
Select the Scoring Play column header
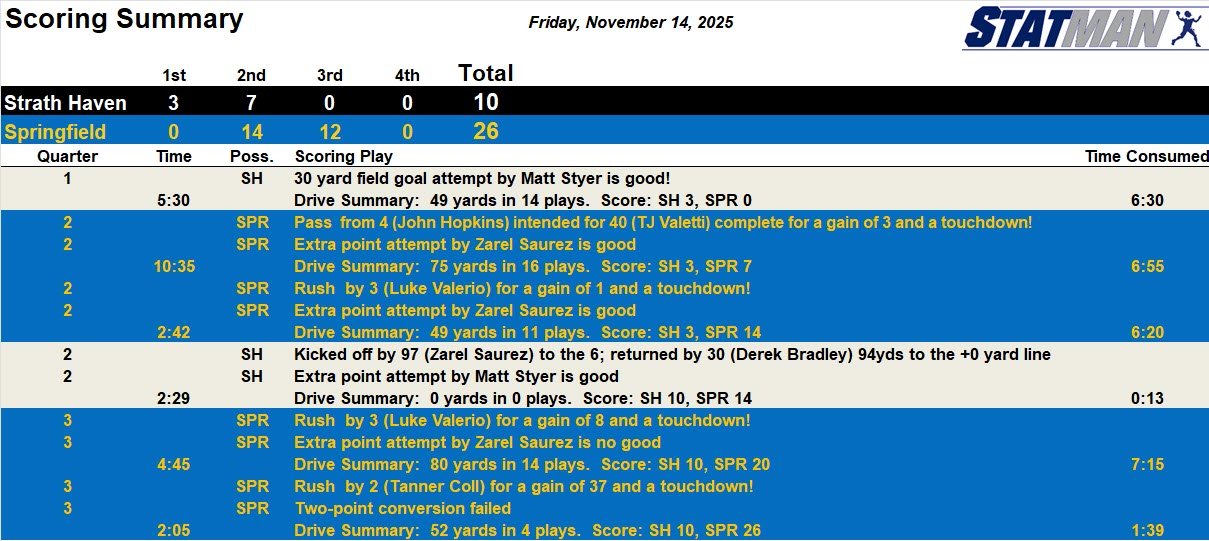(x=343, y=156)
